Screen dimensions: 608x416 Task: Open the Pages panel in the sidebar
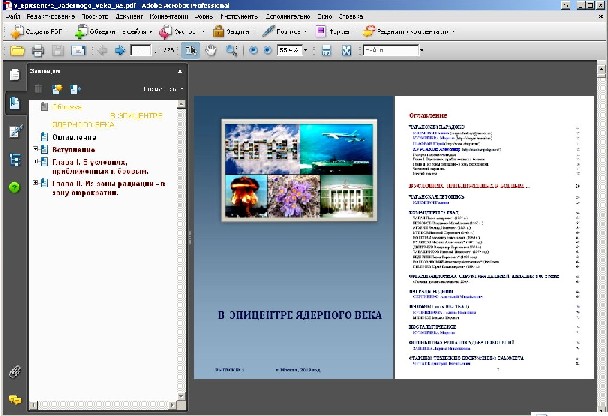[x=15, y=75]
